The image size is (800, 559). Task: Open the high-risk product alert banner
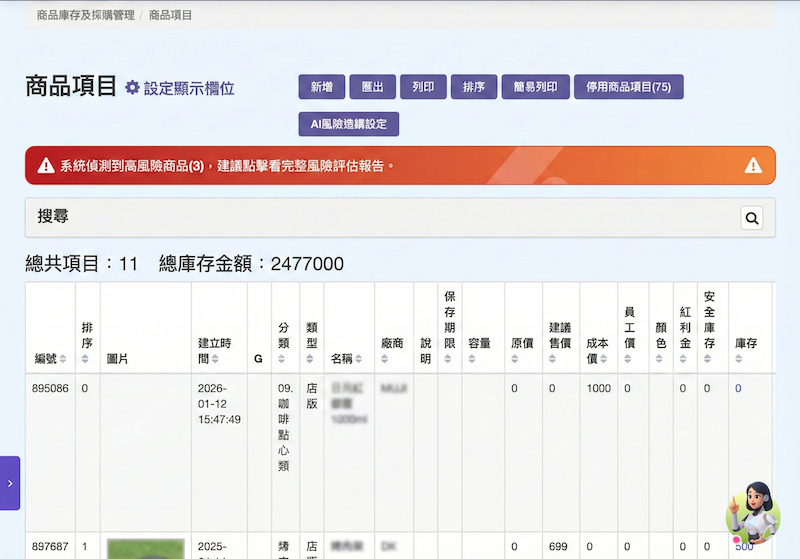pos(400,165)
